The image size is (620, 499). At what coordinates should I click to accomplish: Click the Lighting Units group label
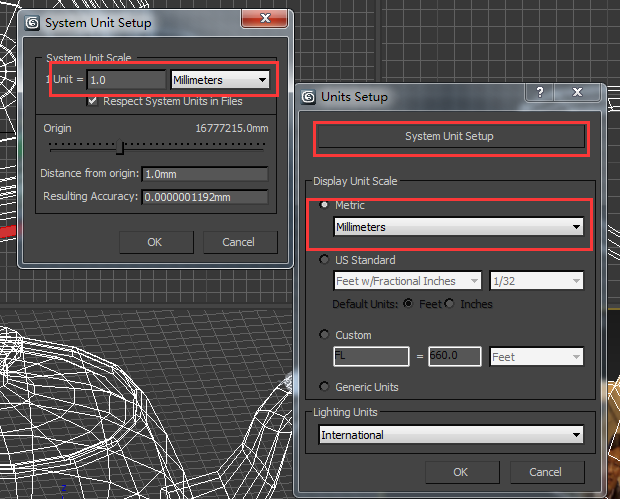click(345, 412)
